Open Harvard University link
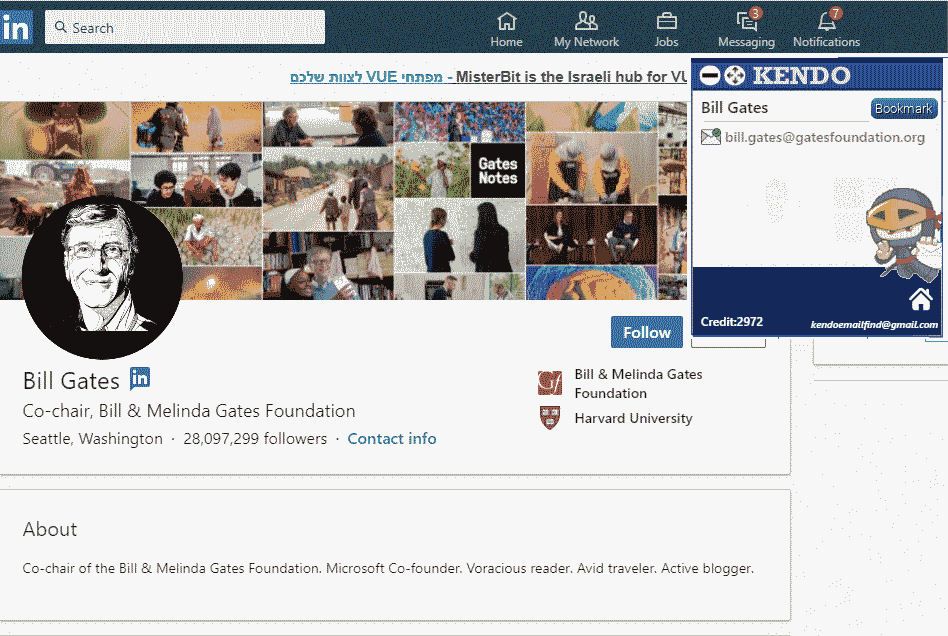The width and height of the screenshot is (948, 636). click(x=632, y=418)
